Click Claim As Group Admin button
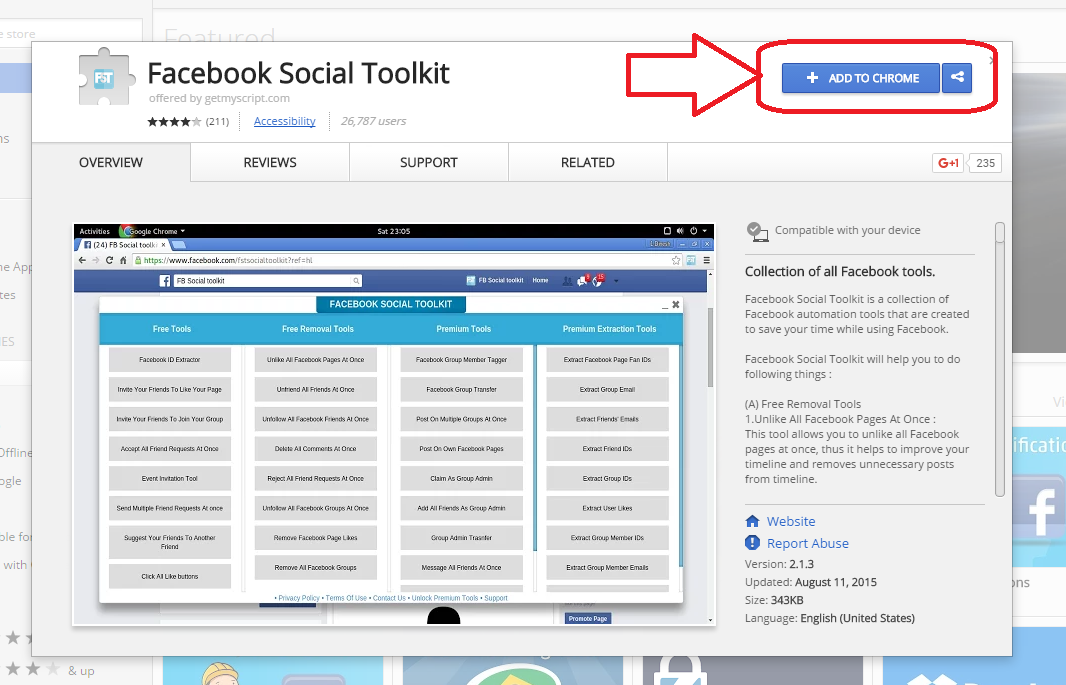Viewport: 1066px width, 685px height. 462,478
